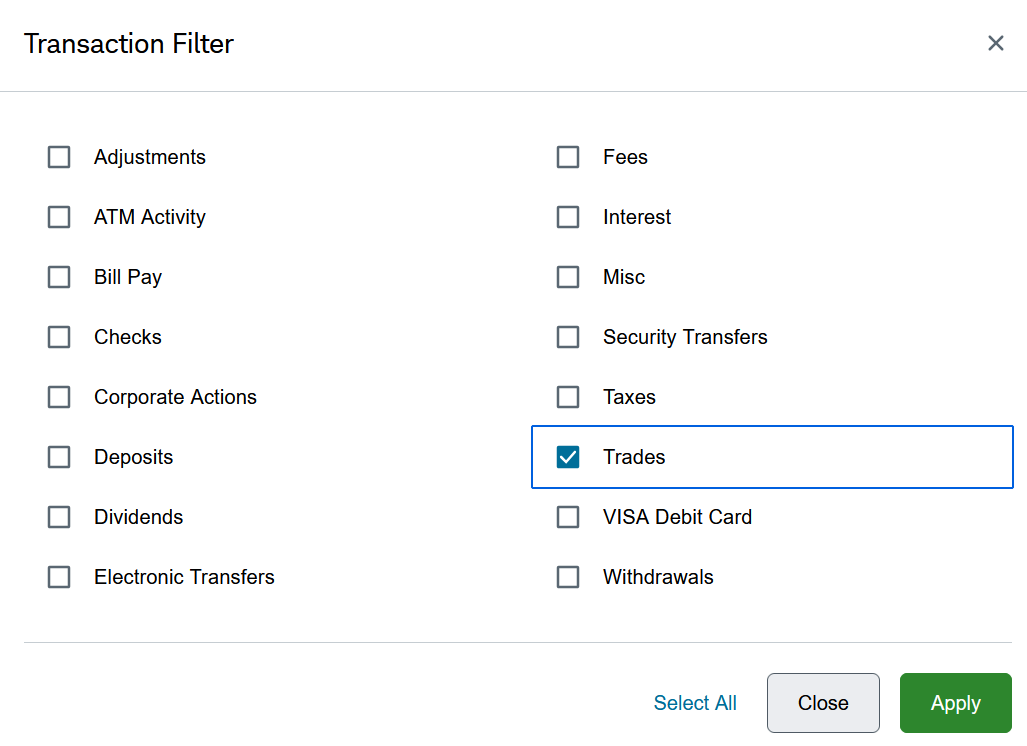Close the Transaction Filter dialog with X
This screenshot has height=746, width=1027.
[996, 43]
